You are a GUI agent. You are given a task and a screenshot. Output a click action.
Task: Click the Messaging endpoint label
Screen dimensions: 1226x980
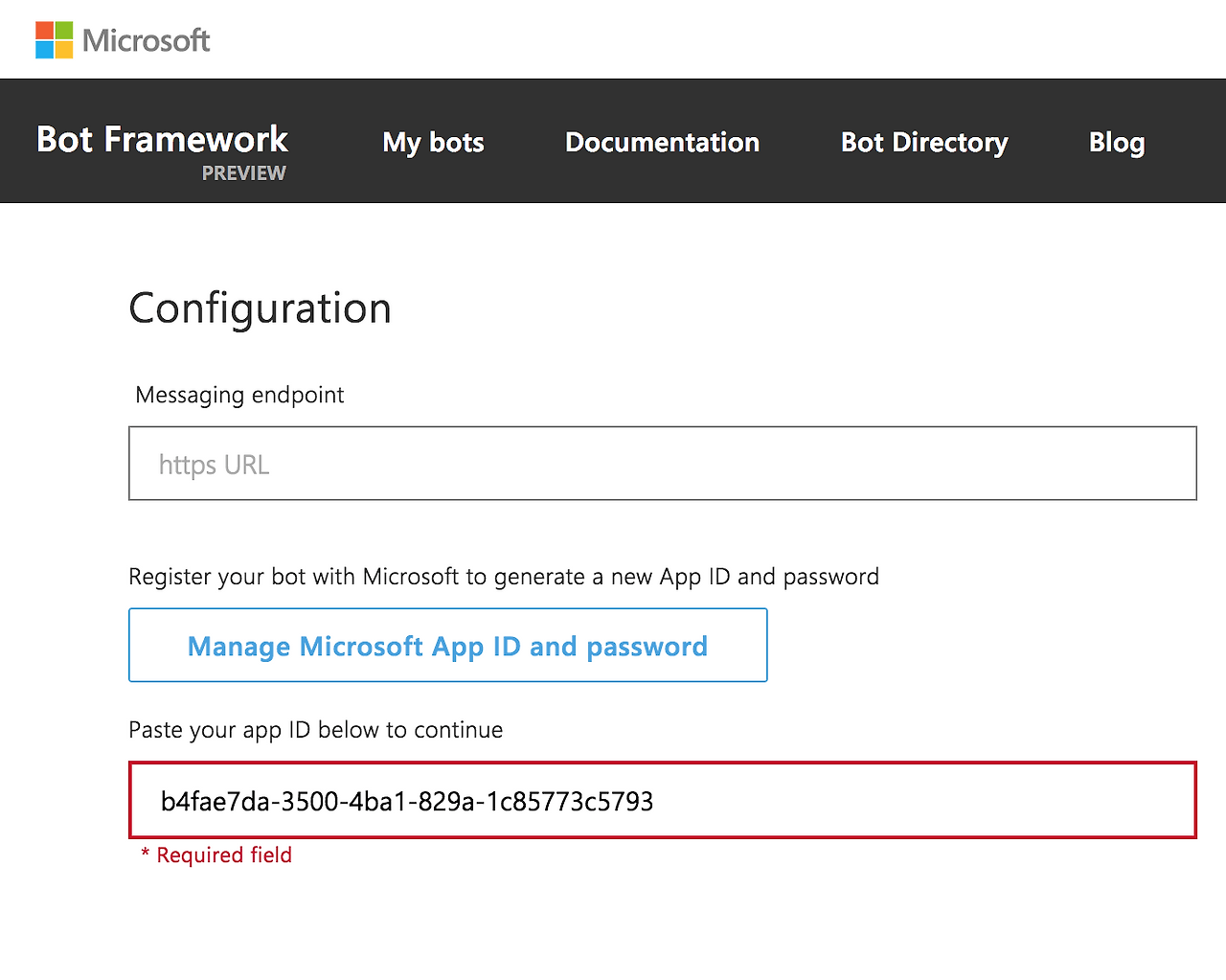click(x=239, y=395)
